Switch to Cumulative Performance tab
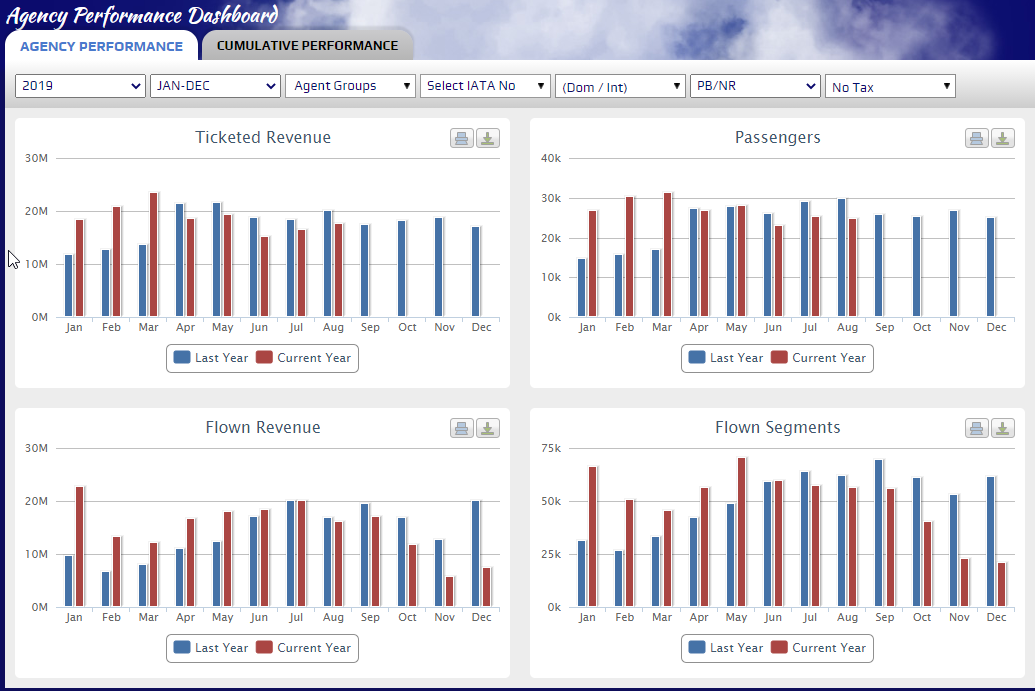 (x=307, y=45)
